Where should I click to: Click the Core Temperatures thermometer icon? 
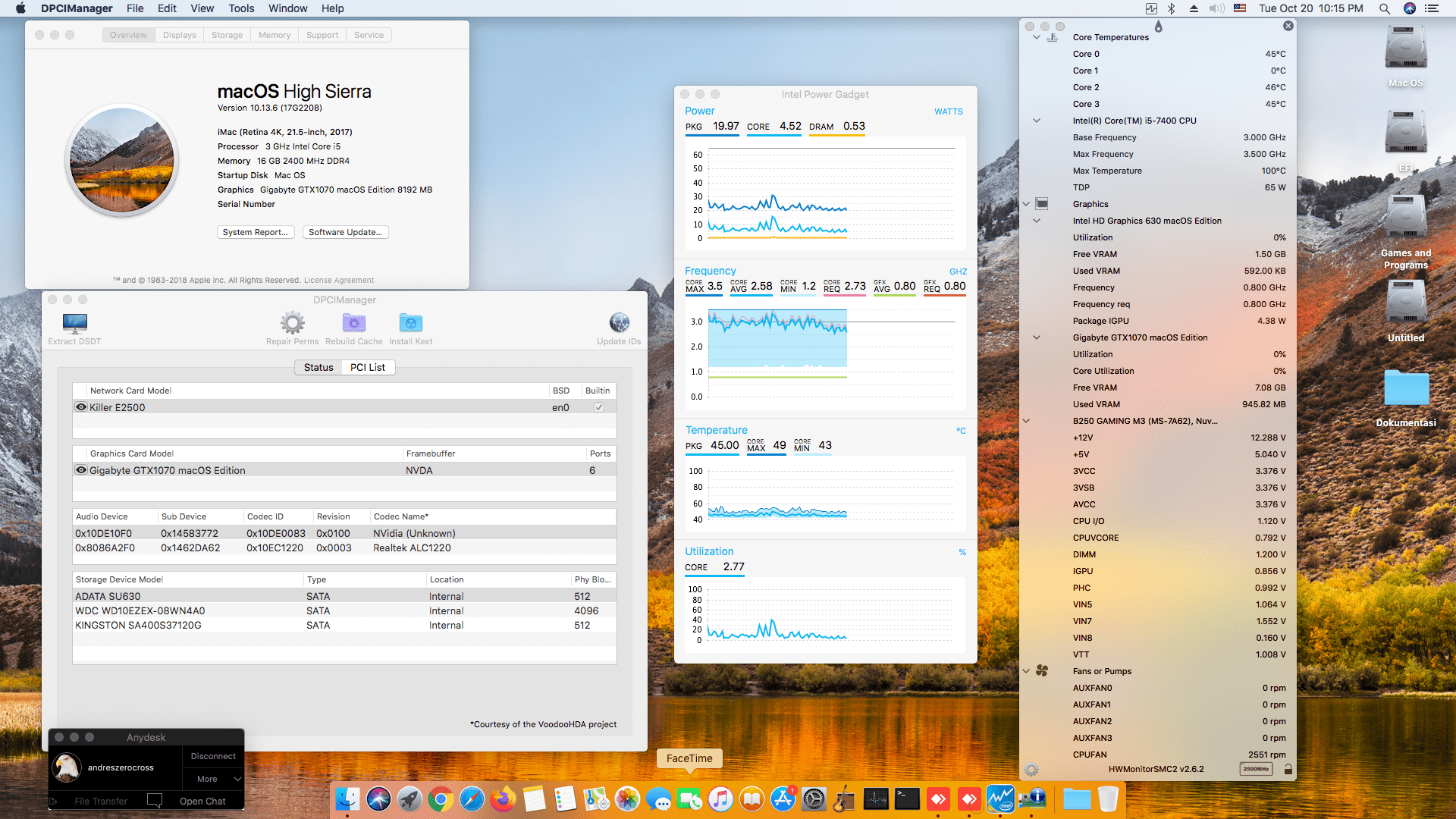[1052, 37]
